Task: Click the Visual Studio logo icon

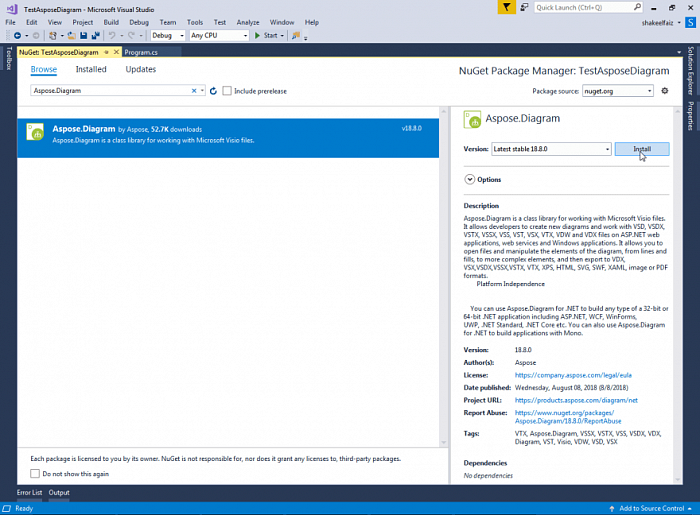Action: [11, 9]
